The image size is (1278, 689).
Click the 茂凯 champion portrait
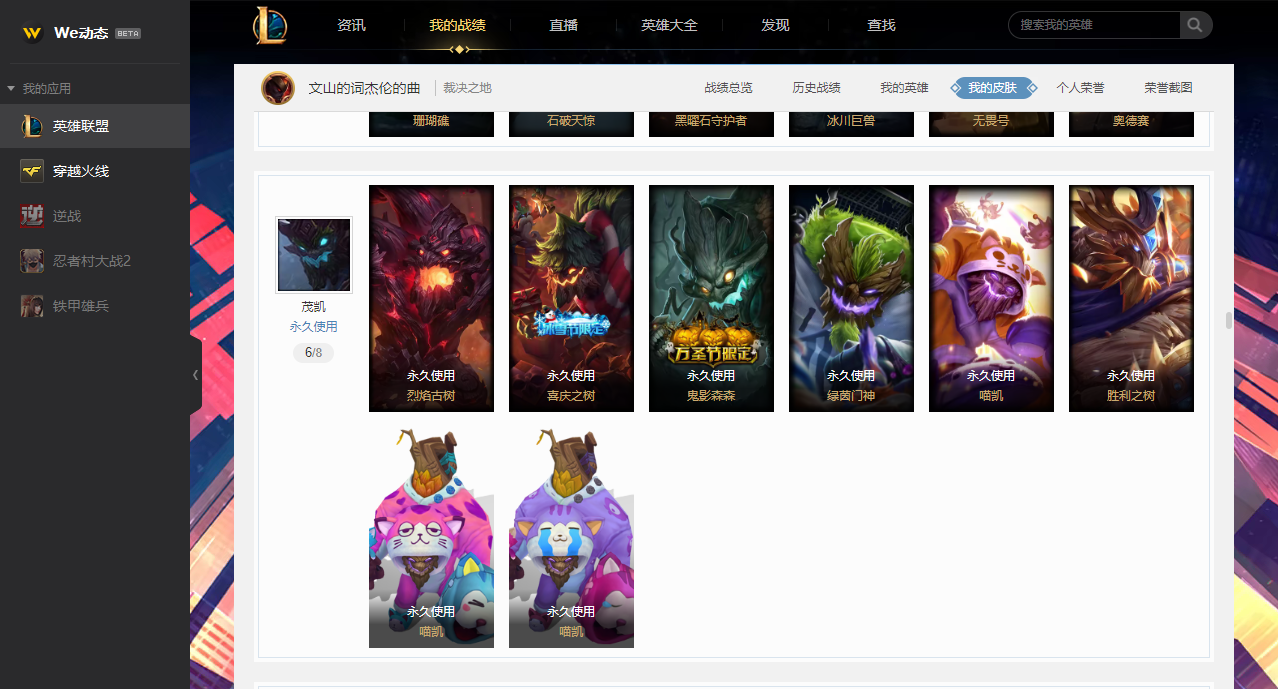(x=314, y=255)
